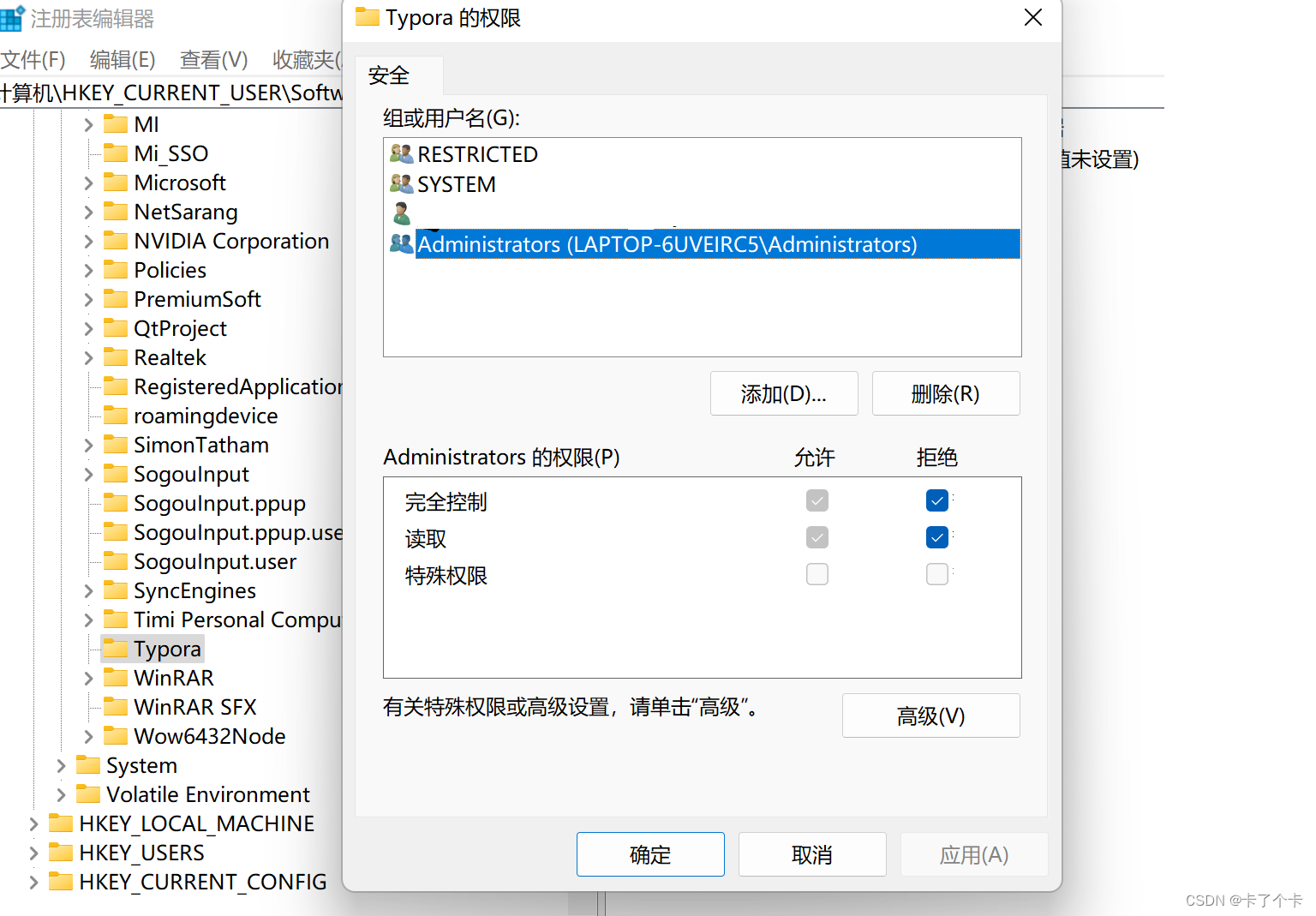Open the 查看(V) menu

[x=213, y=59]
